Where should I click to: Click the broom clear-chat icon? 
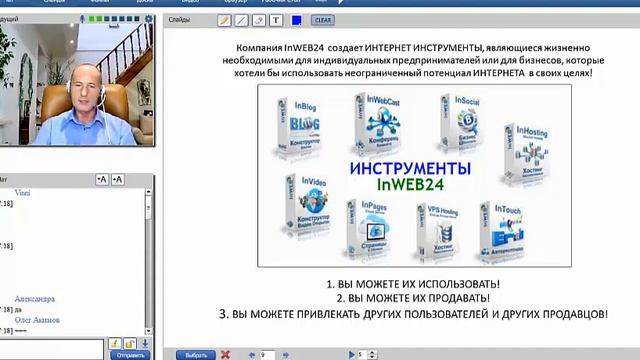[x=115, y=343]
